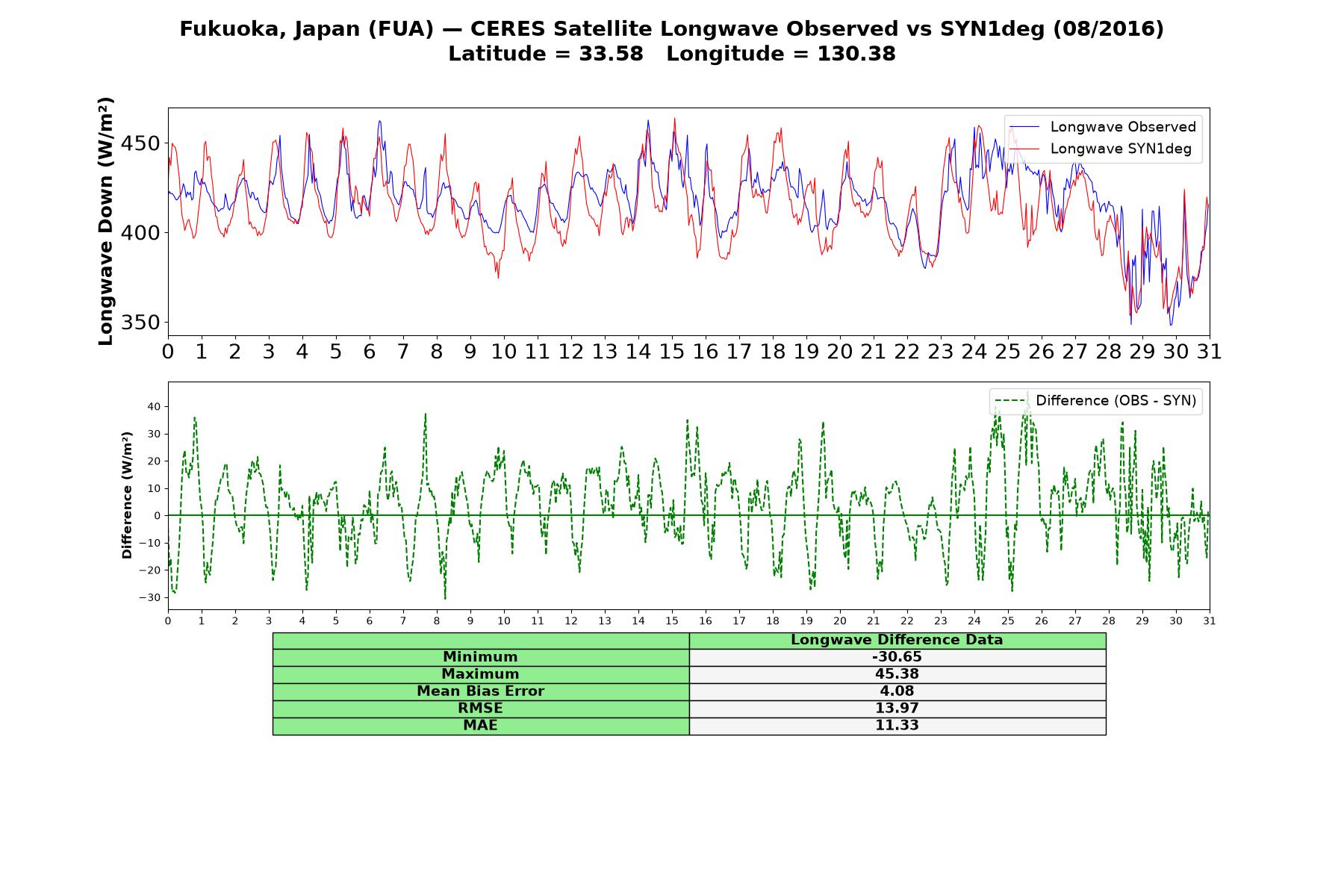
Task: Click the RMSE value 13.97 cell
Action: coord(897,709)
